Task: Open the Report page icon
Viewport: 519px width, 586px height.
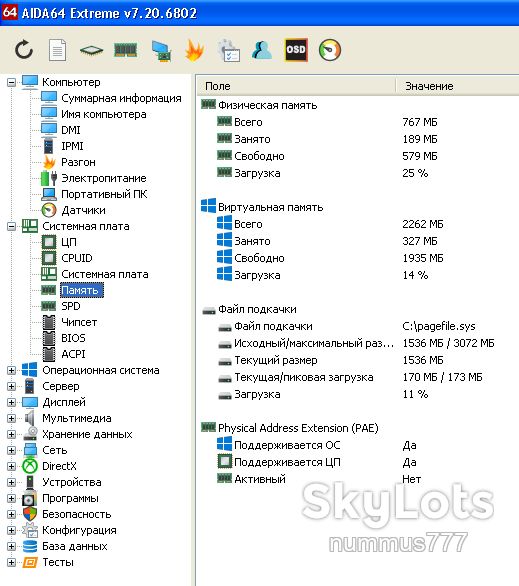Action: tap(57, 50)
